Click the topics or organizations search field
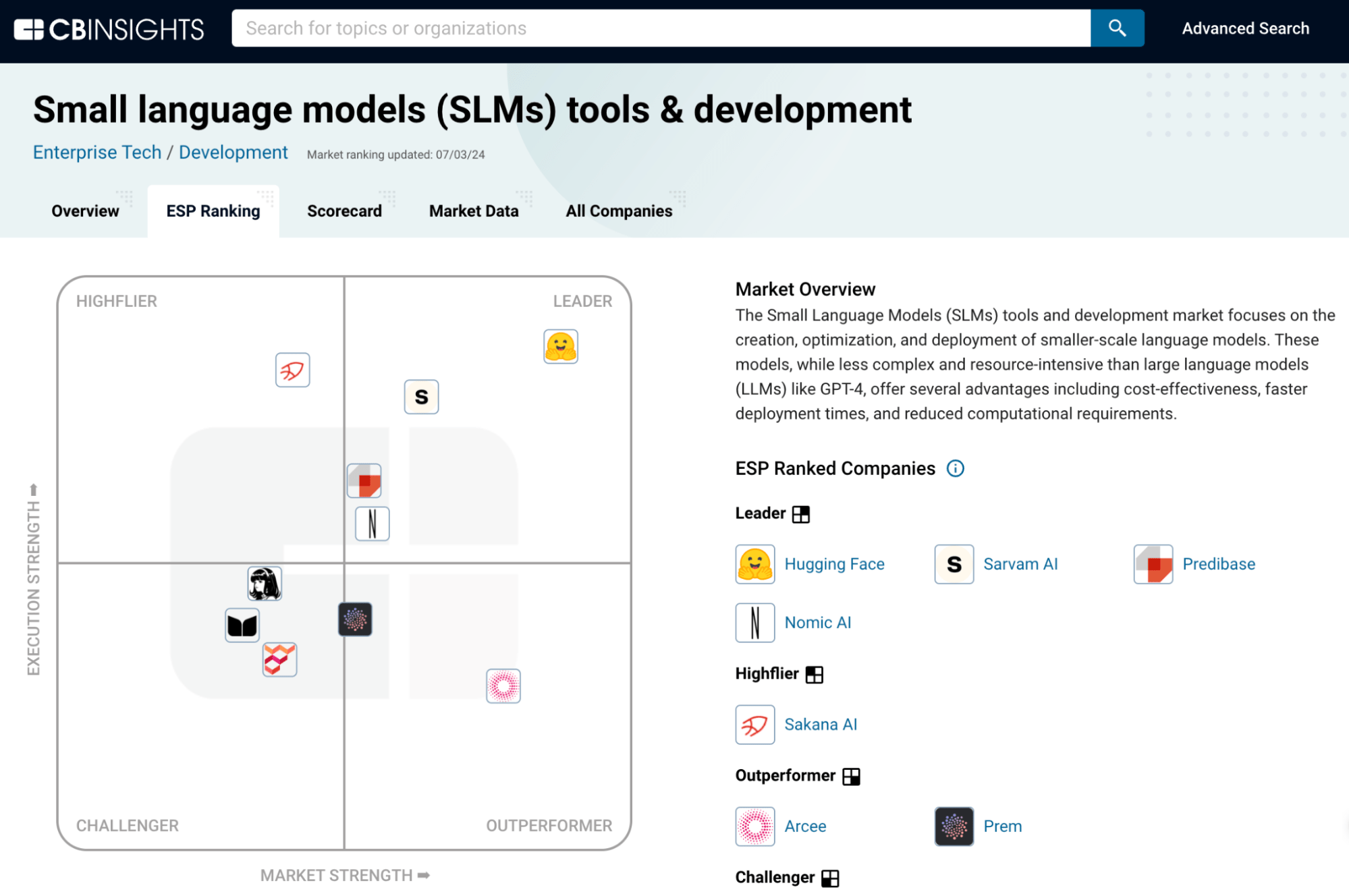 (661, 28)
